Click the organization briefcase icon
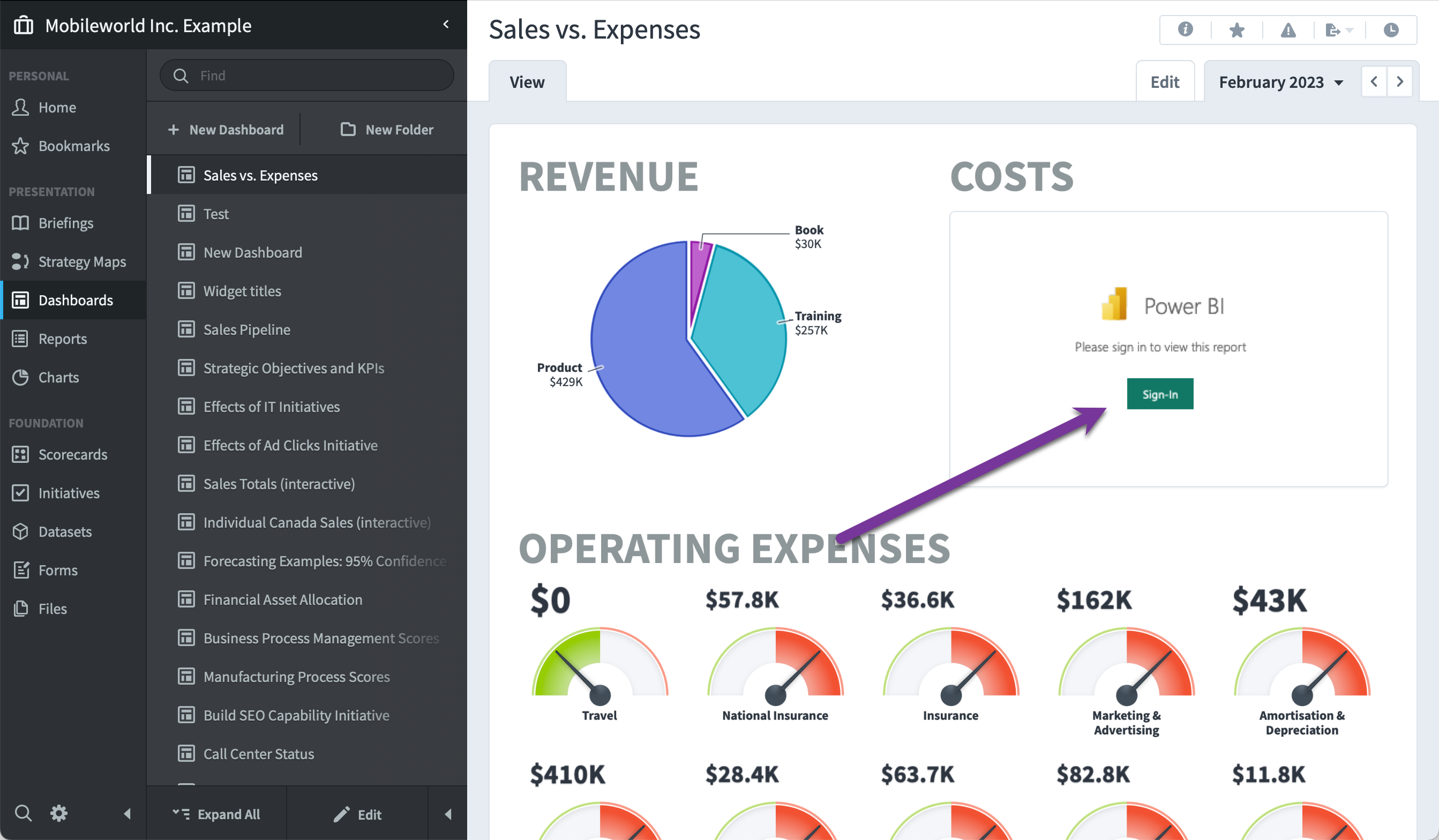 point(24,25)
